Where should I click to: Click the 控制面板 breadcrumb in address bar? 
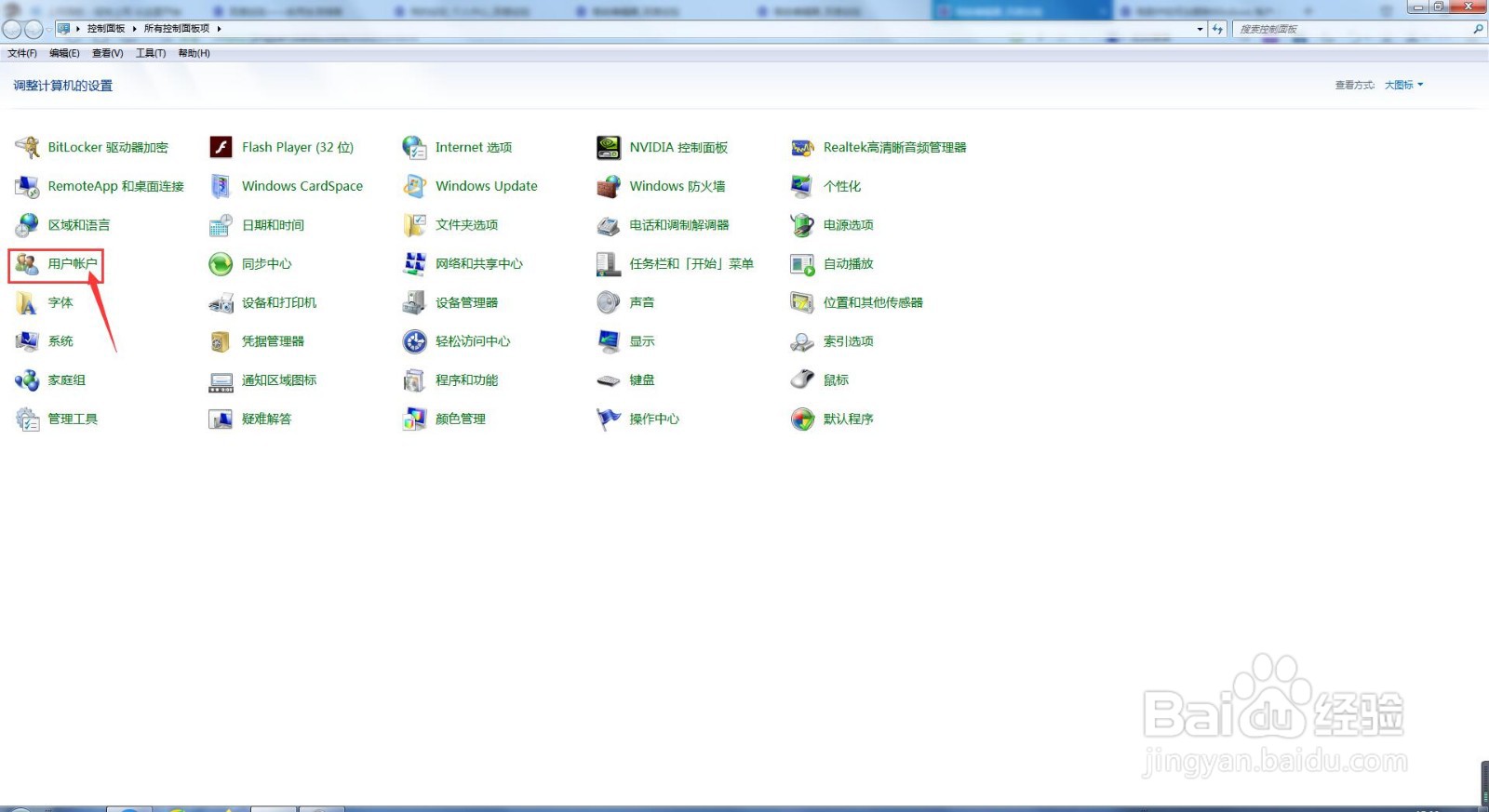[x=106, y=29]
